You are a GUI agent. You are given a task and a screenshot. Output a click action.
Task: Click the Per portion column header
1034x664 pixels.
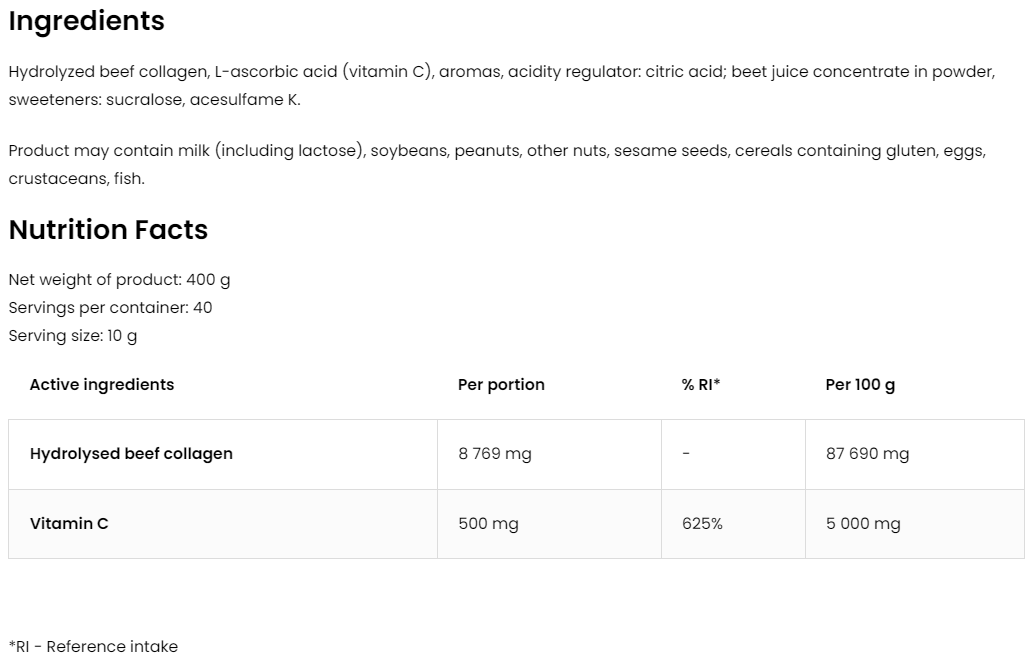tap(501, 385)
